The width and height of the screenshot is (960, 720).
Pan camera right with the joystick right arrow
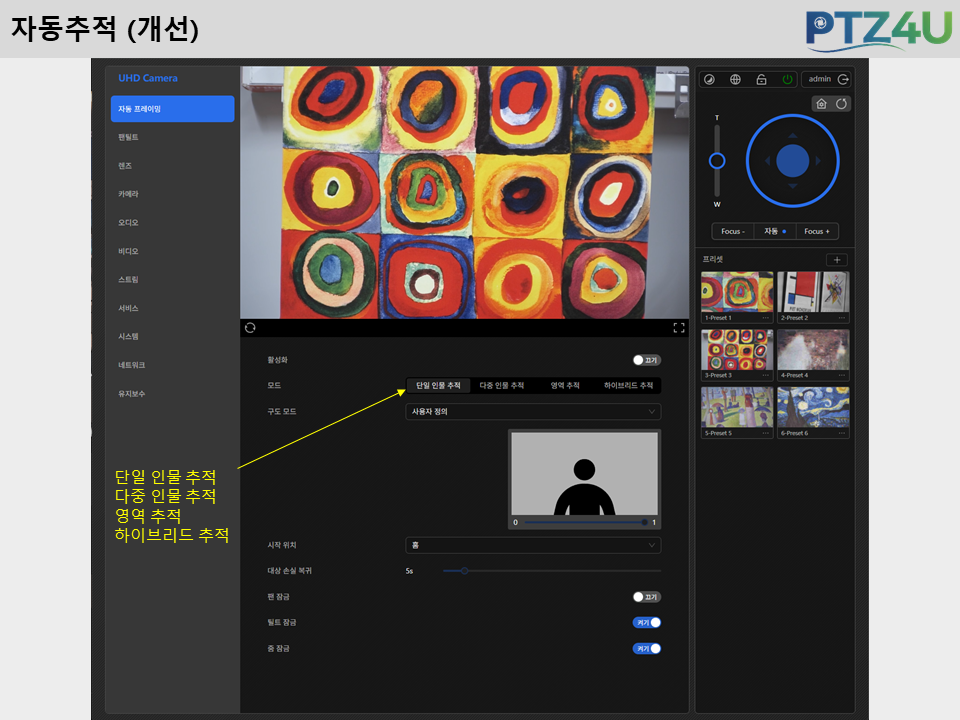coord(818,161)
